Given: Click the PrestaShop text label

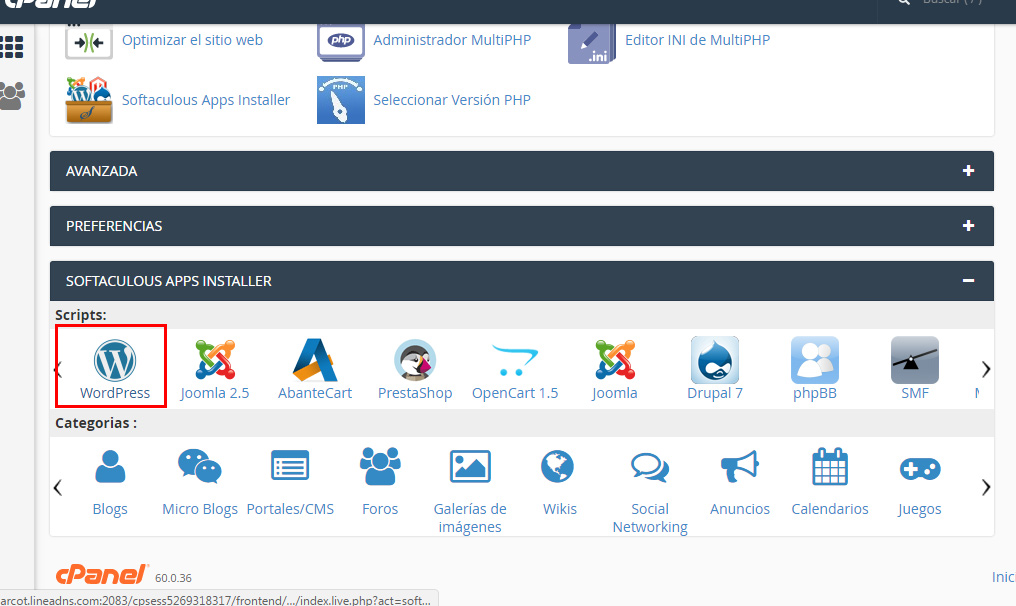Looking at the screenshot, I should tap(415, 393).
